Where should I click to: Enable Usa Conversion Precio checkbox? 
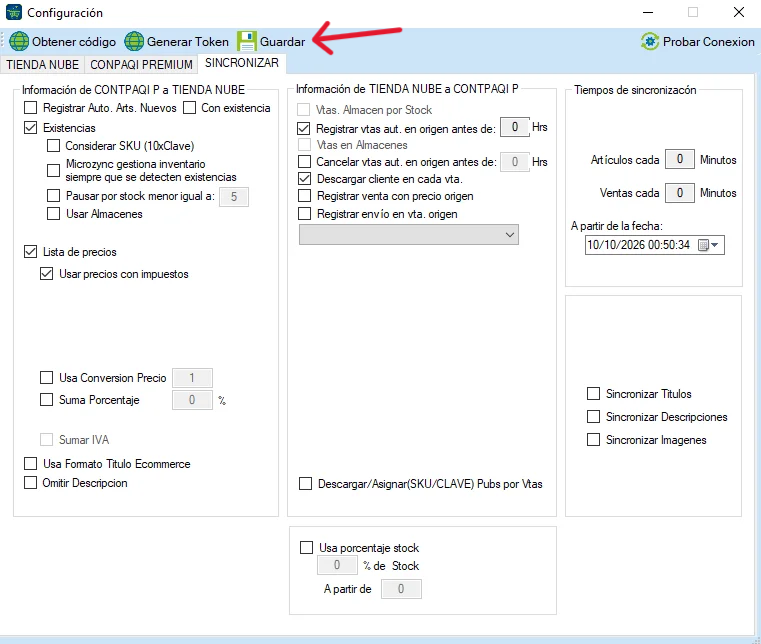pos(47,378)
